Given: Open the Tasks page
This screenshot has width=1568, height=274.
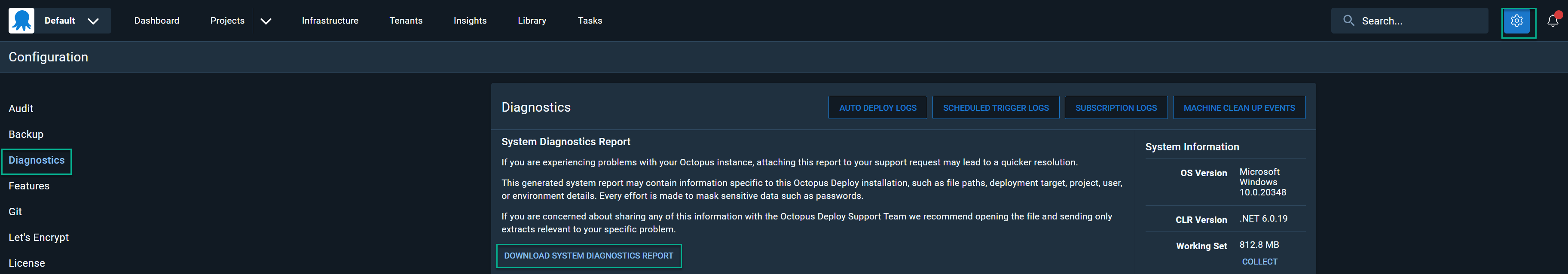Looking at the screenshot, I should [589, 21].
